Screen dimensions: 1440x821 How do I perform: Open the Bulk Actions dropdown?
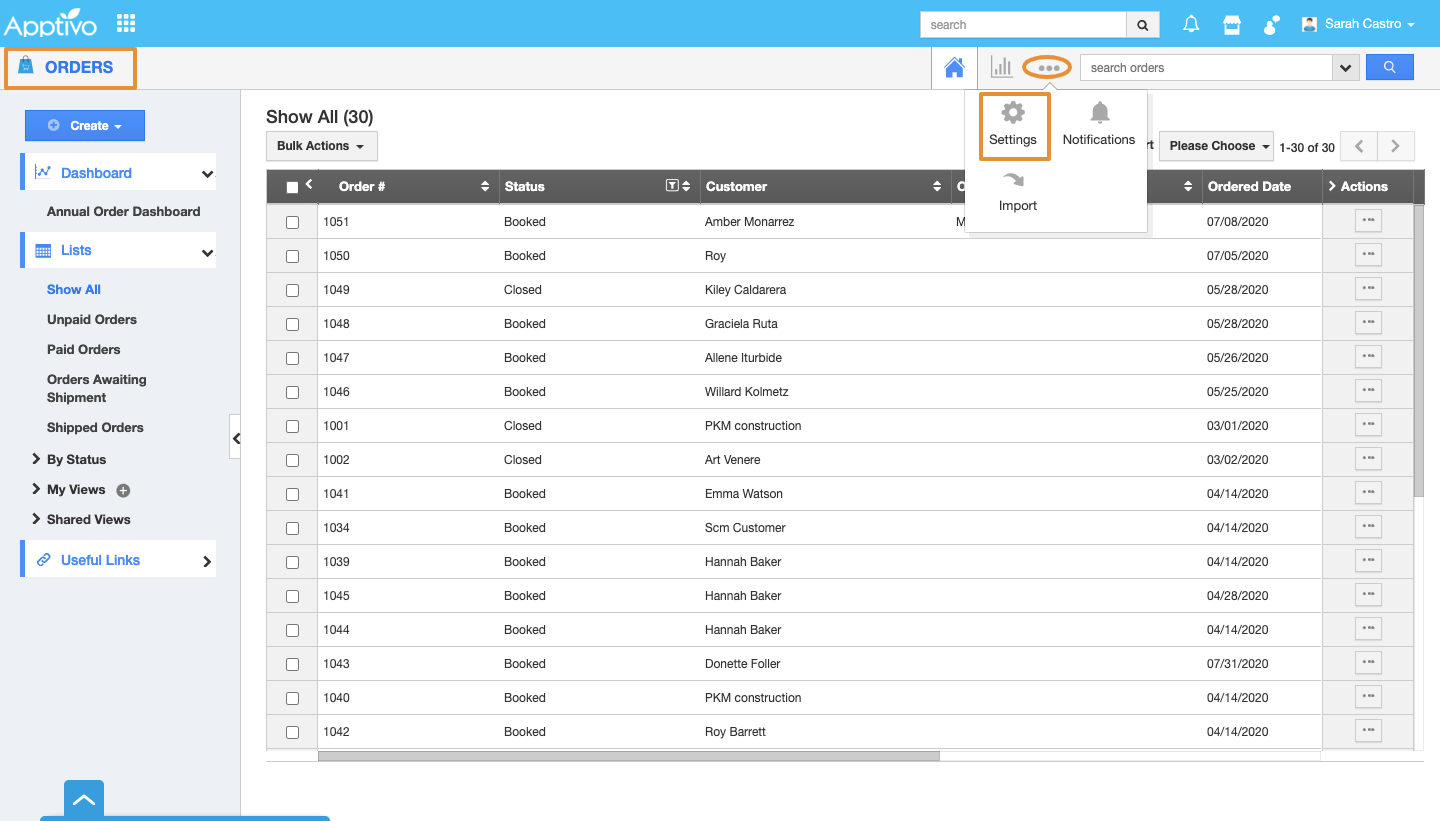point(321,146)
